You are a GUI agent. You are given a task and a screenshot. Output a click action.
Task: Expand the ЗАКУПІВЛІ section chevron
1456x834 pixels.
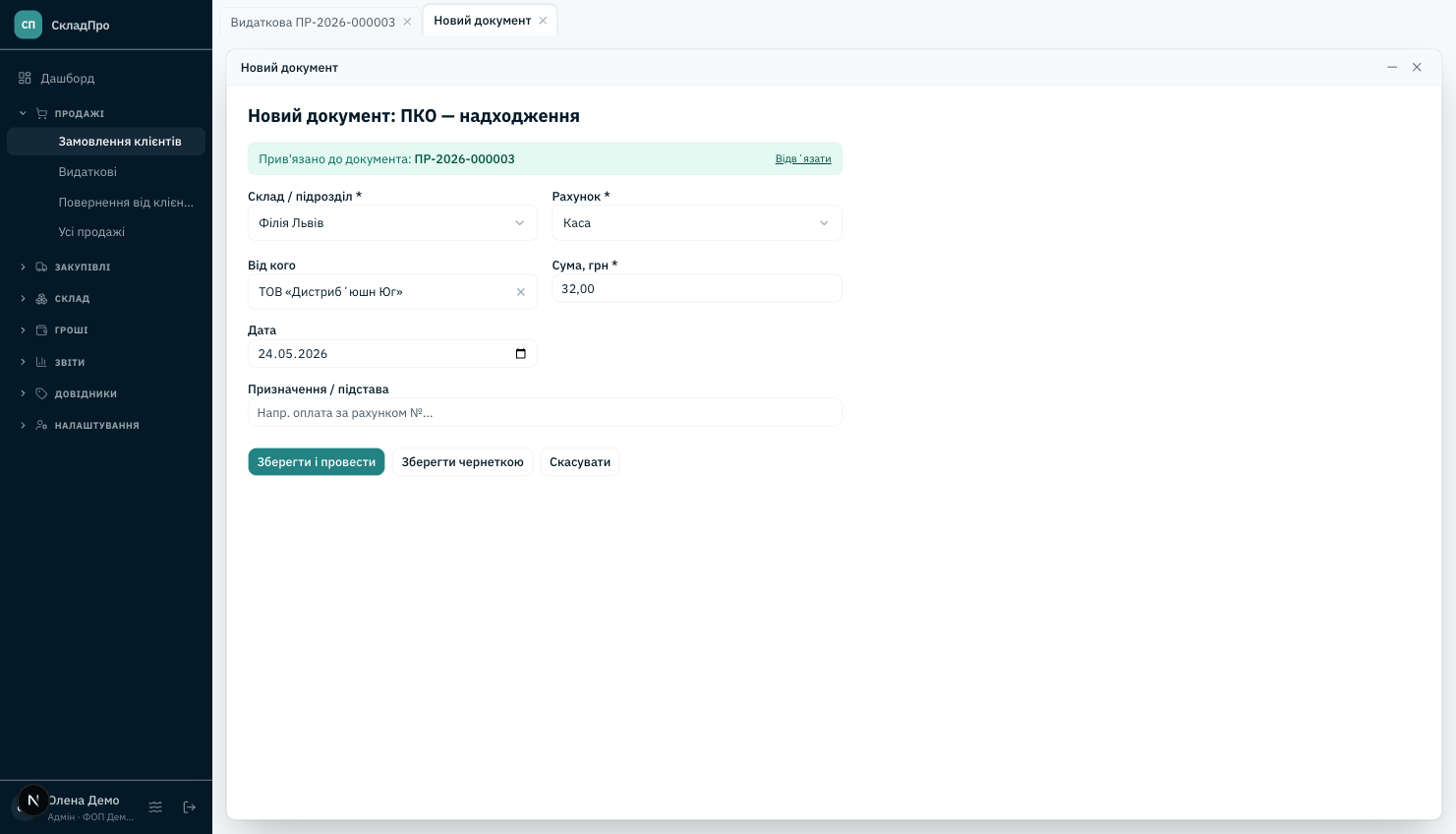(x=23, y=267)
